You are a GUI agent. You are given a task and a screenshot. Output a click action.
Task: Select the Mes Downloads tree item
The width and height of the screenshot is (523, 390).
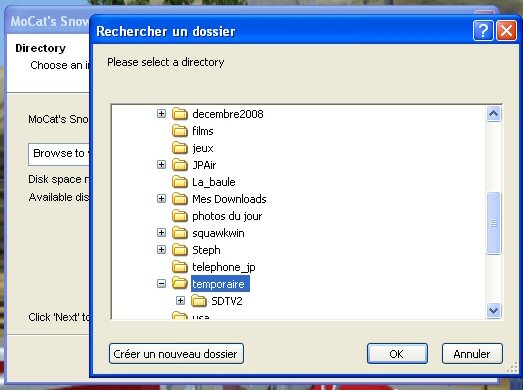(x=229, y=199)
